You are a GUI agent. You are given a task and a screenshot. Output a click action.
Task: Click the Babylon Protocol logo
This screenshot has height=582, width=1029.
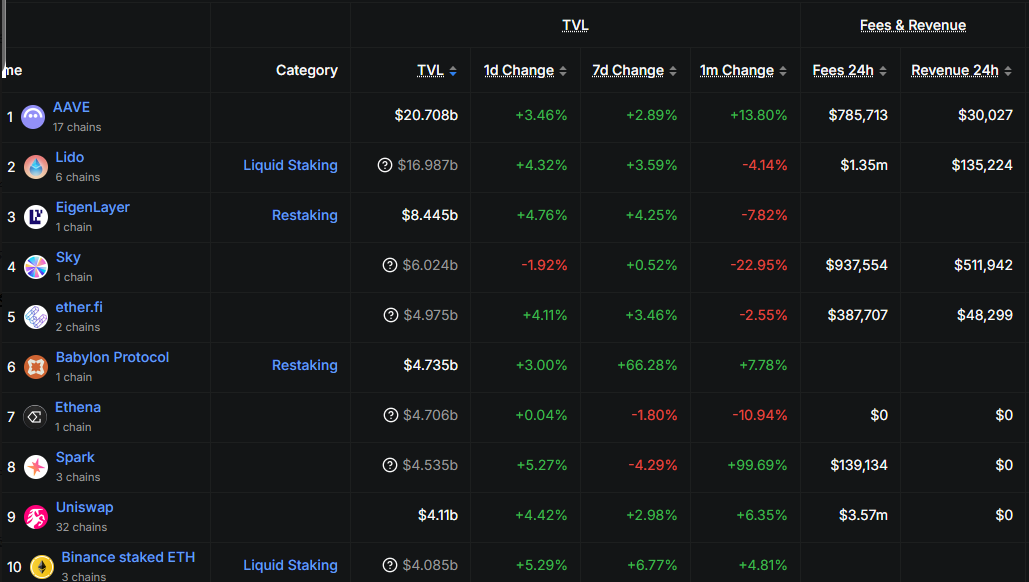[x=36, y=367]
